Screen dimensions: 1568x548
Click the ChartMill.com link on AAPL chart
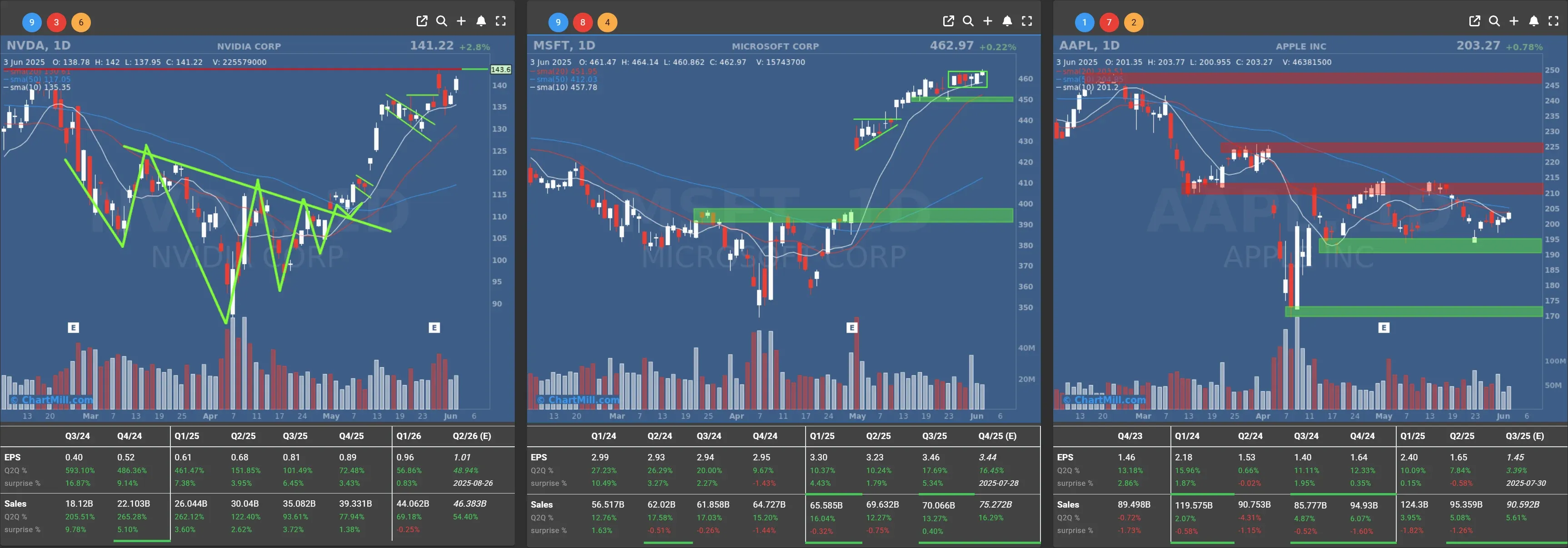click(1104, 400)
